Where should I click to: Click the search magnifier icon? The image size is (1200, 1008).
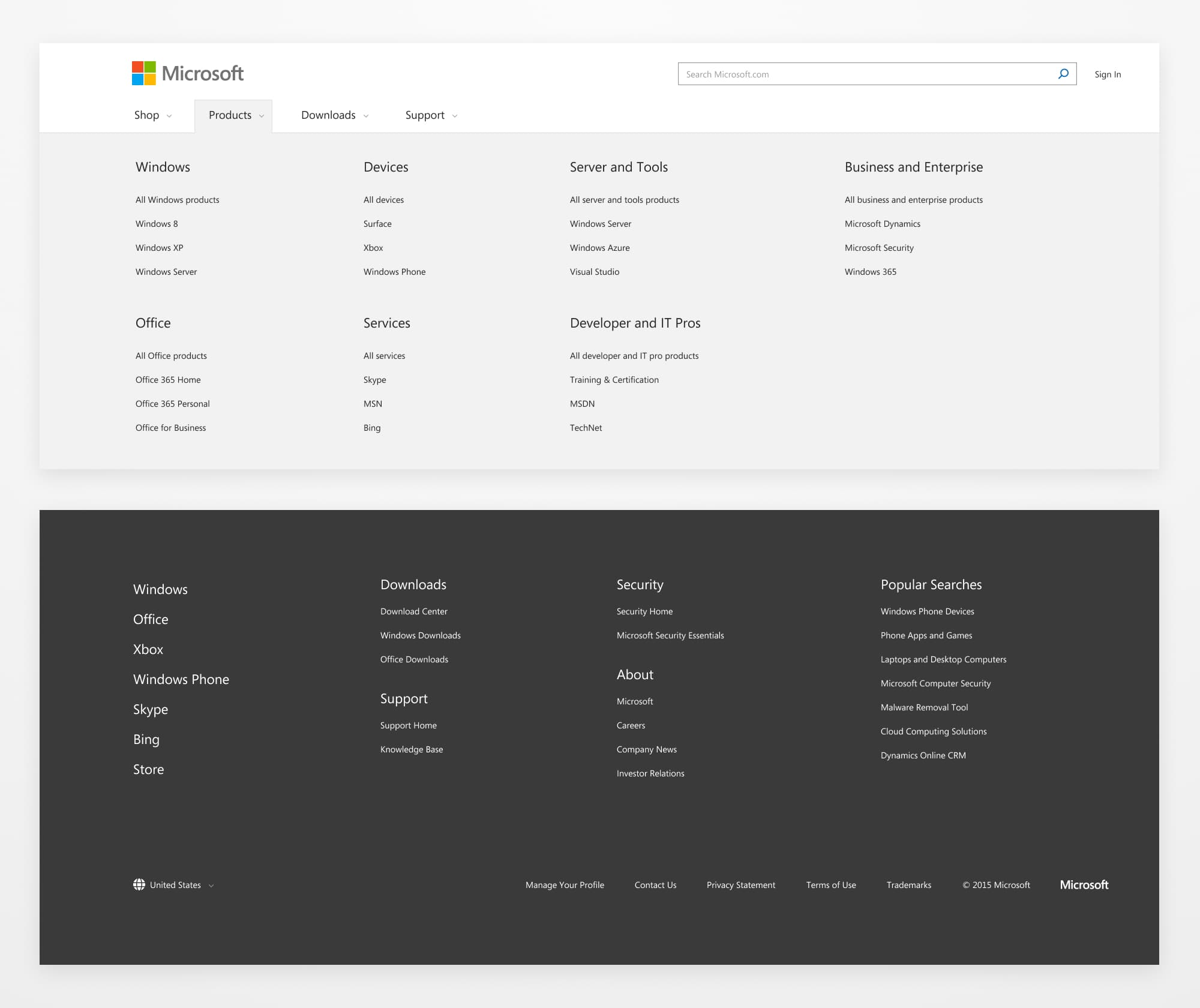tap(1063, 74)
